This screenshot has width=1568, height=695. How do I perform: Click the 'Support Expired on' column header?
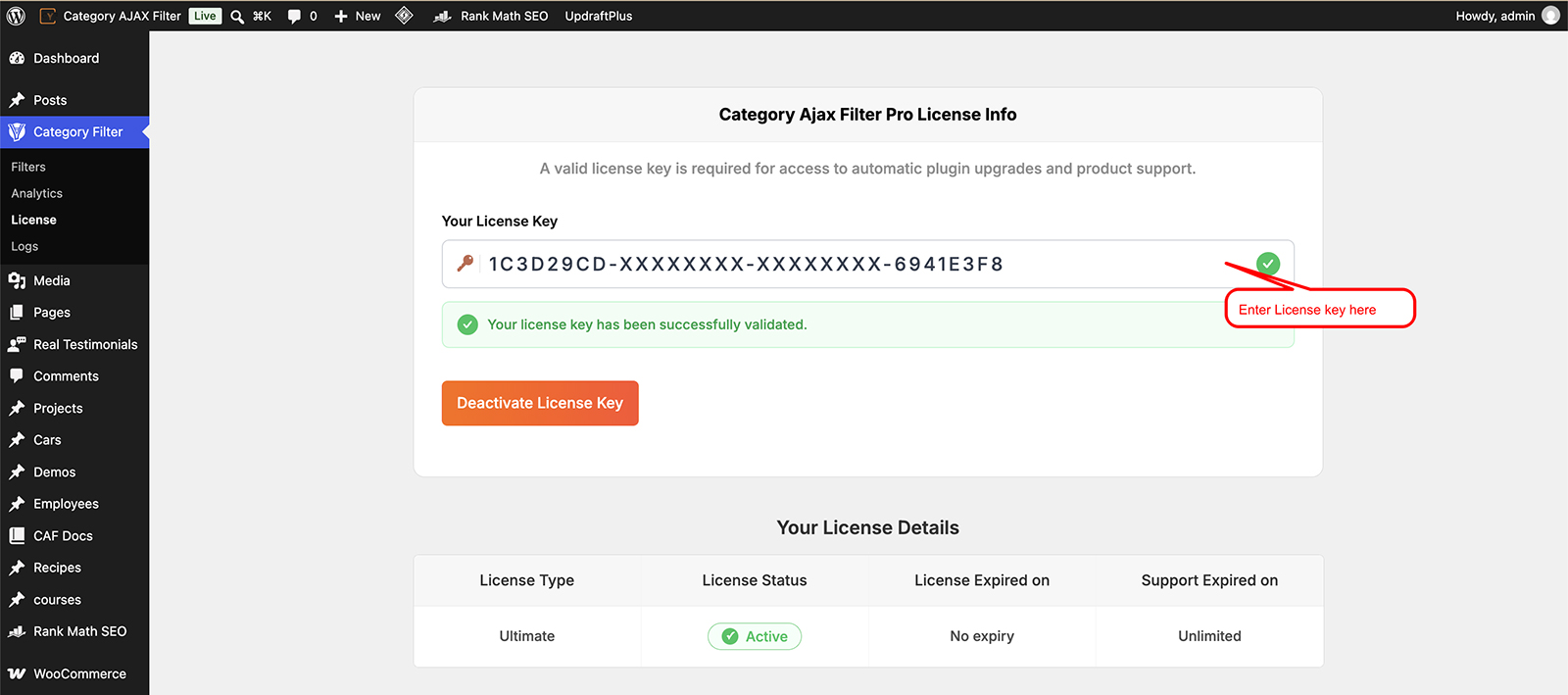1209,580
